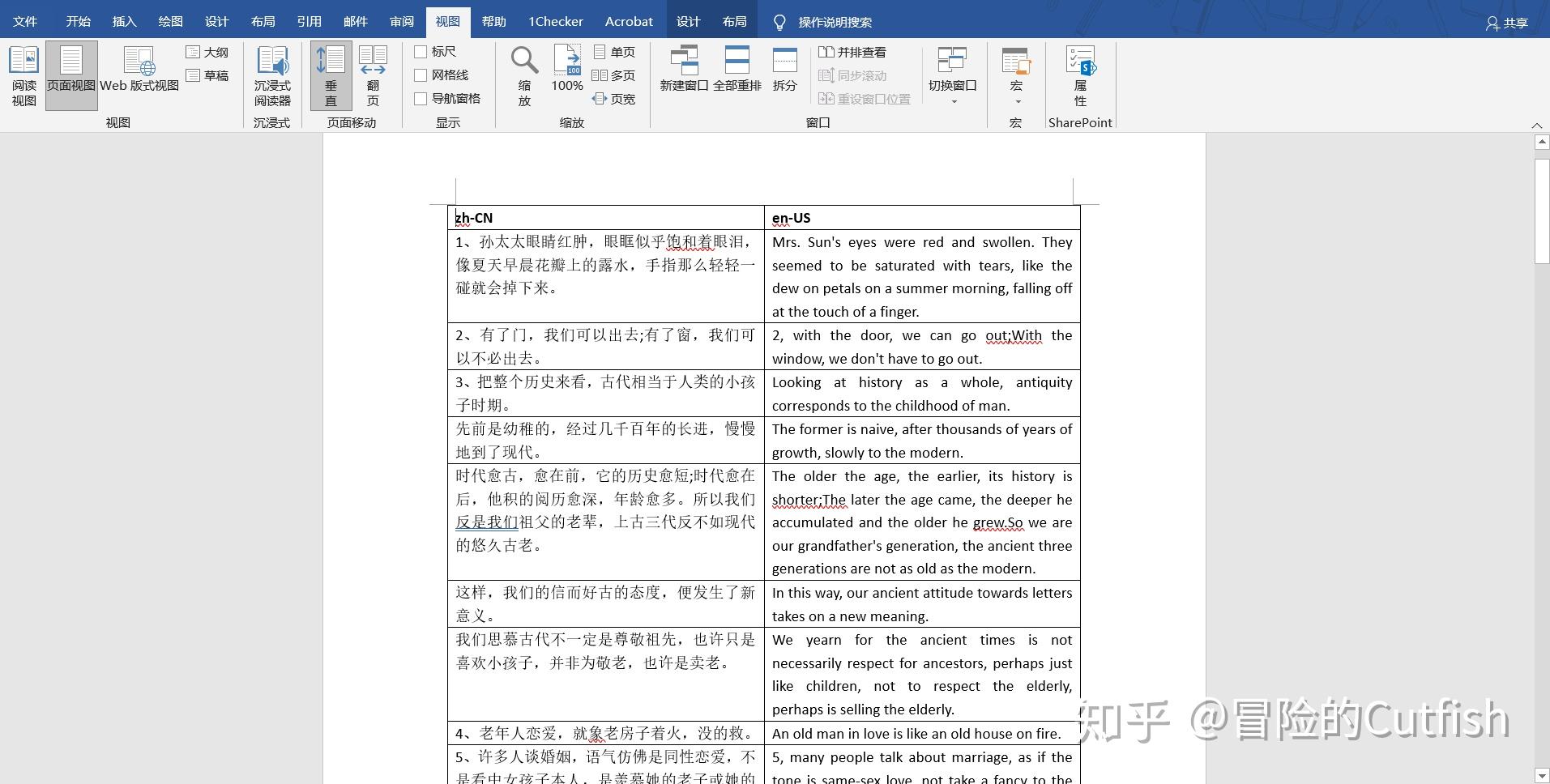The image size is (1550, 784).
Task: Show 网格线 gridlines
Action: tap(421, 75)
